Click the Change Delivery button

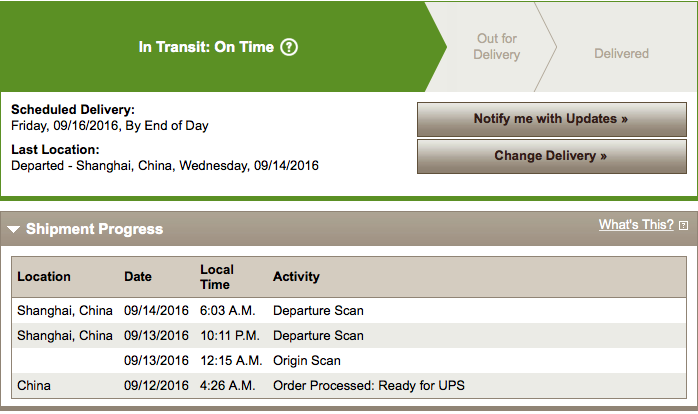[552, 156]
